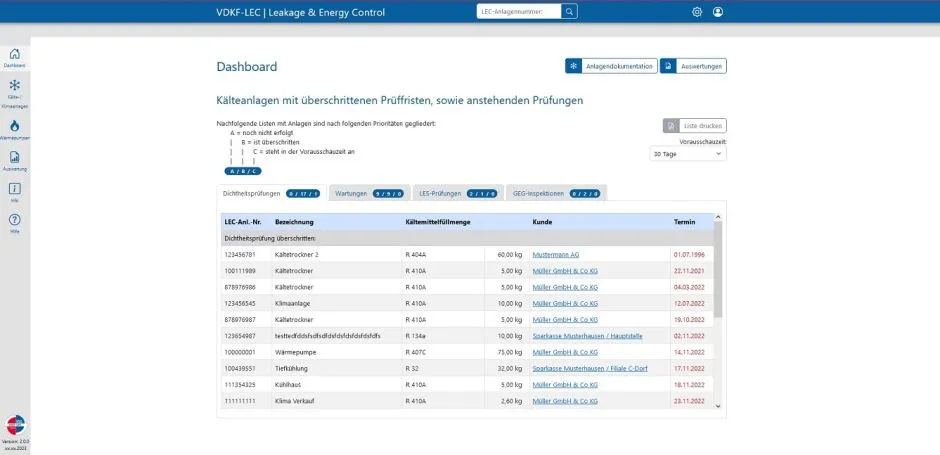940x455 pixels.
Task: Open the Auswertung report icon in sidebar
Action: click(14, 157)
